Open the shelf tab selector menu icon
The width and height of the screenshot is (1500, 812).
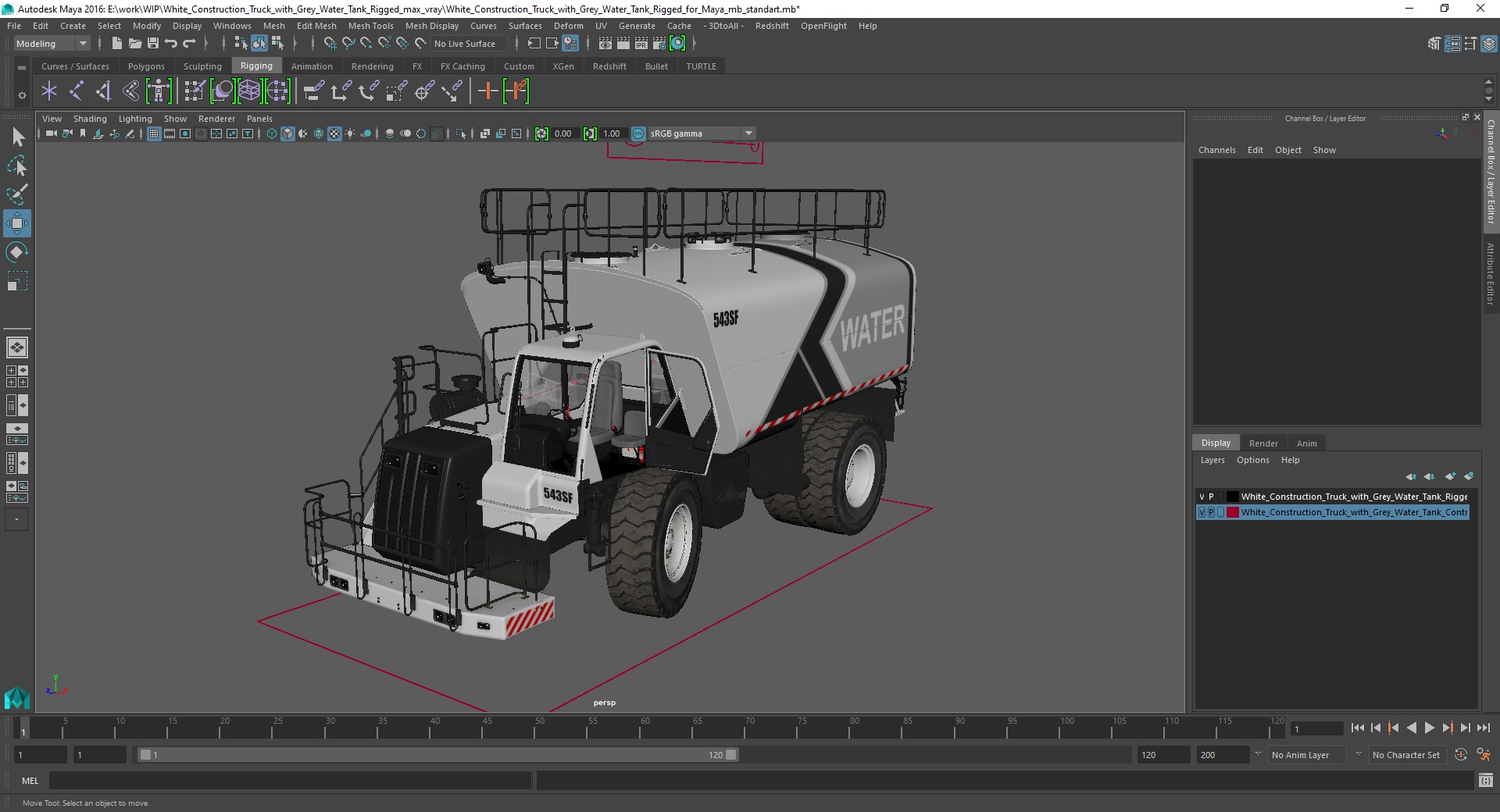(x=22, y=67)
